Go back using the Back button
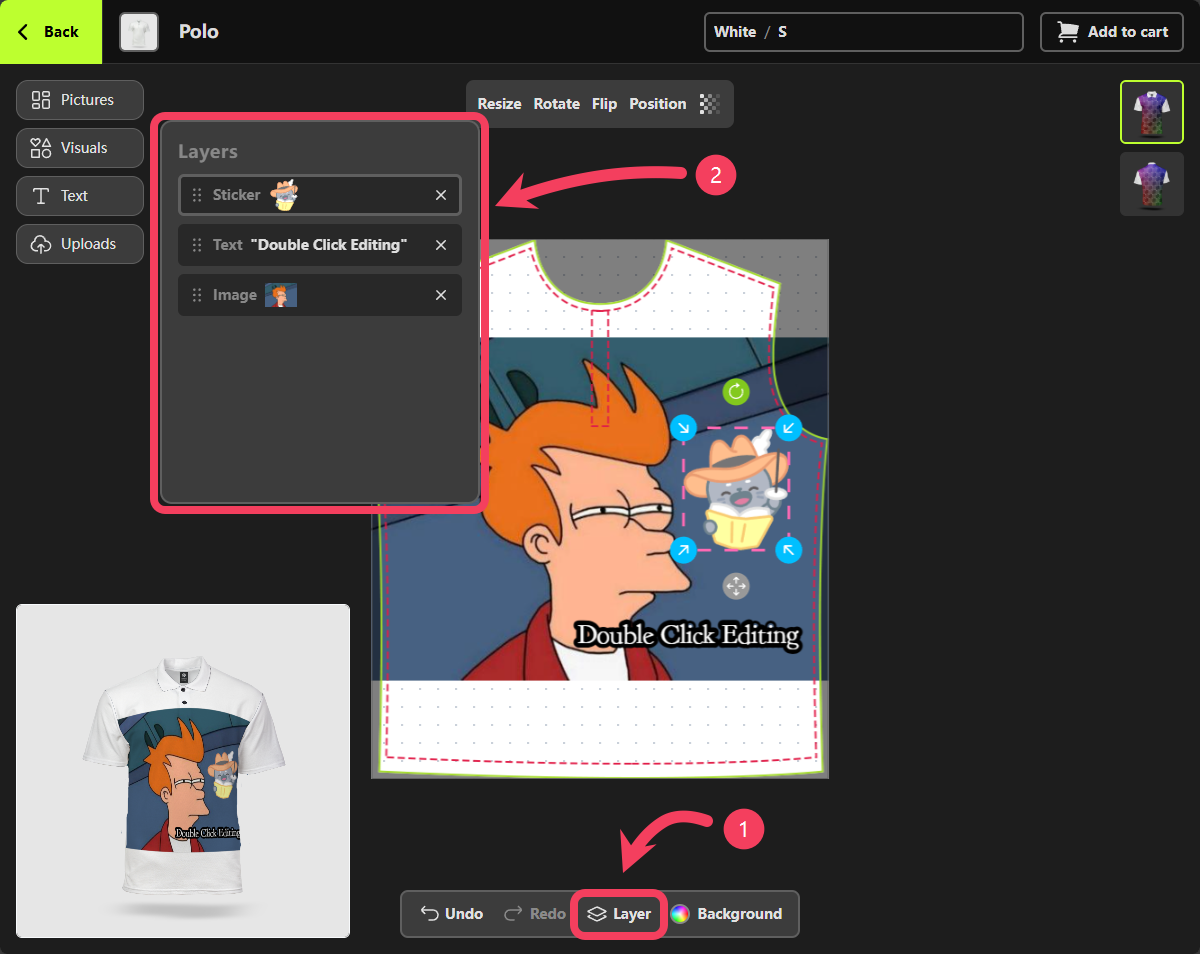This screenshot has width=1200, height=954. (x=50, y=32)
